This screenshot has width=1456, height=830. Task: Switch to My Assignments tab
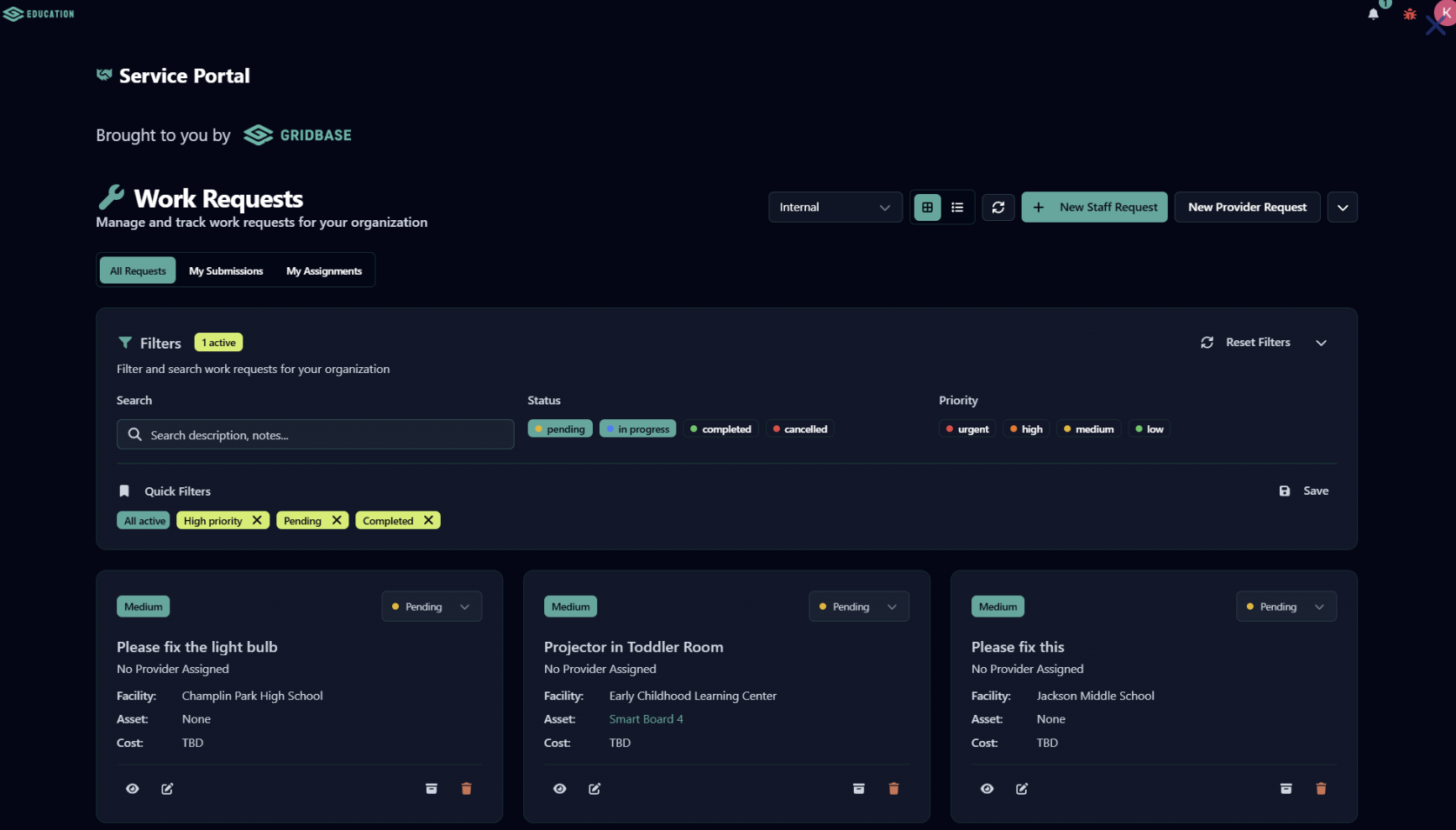pos(324,271)
